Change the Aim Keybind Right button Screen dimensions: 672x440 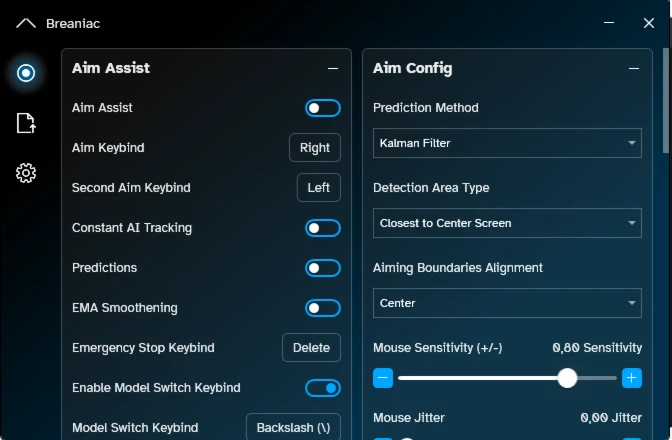point(315,148)
